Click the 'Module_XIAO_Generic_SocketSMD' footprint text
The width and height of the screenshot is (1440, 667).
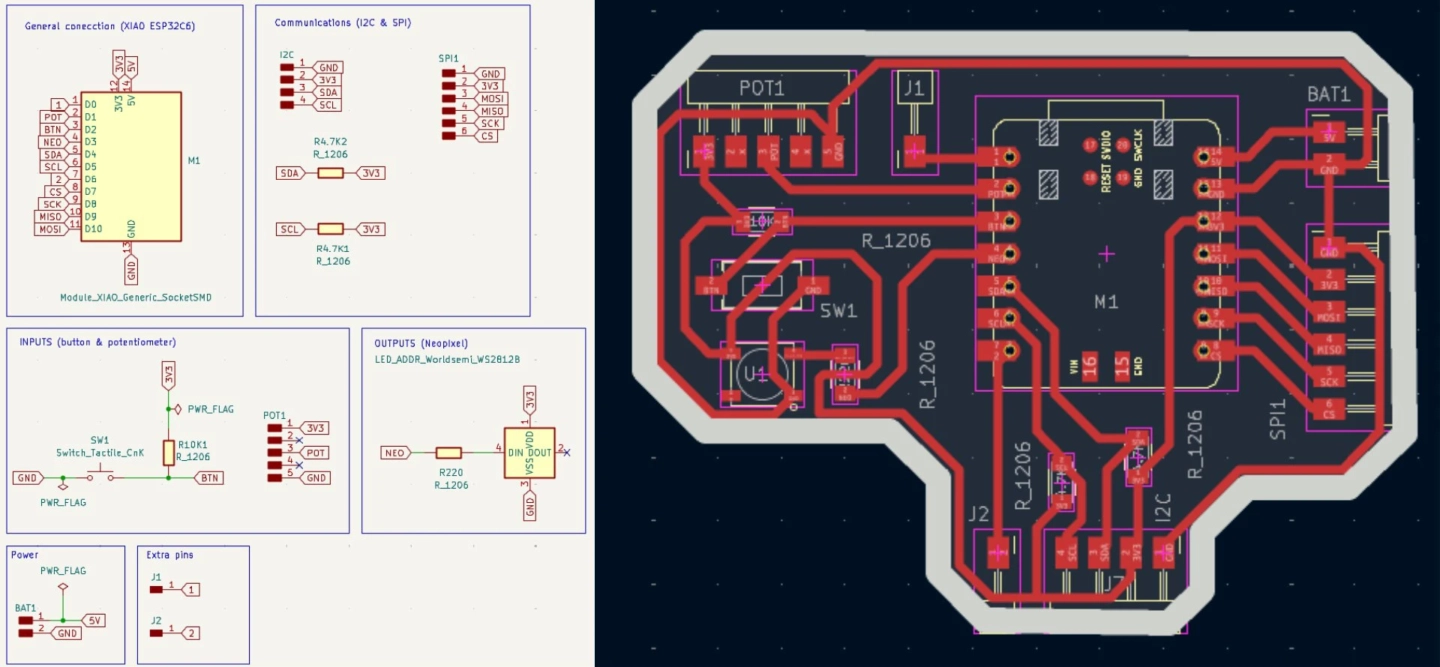pos(136,297)
